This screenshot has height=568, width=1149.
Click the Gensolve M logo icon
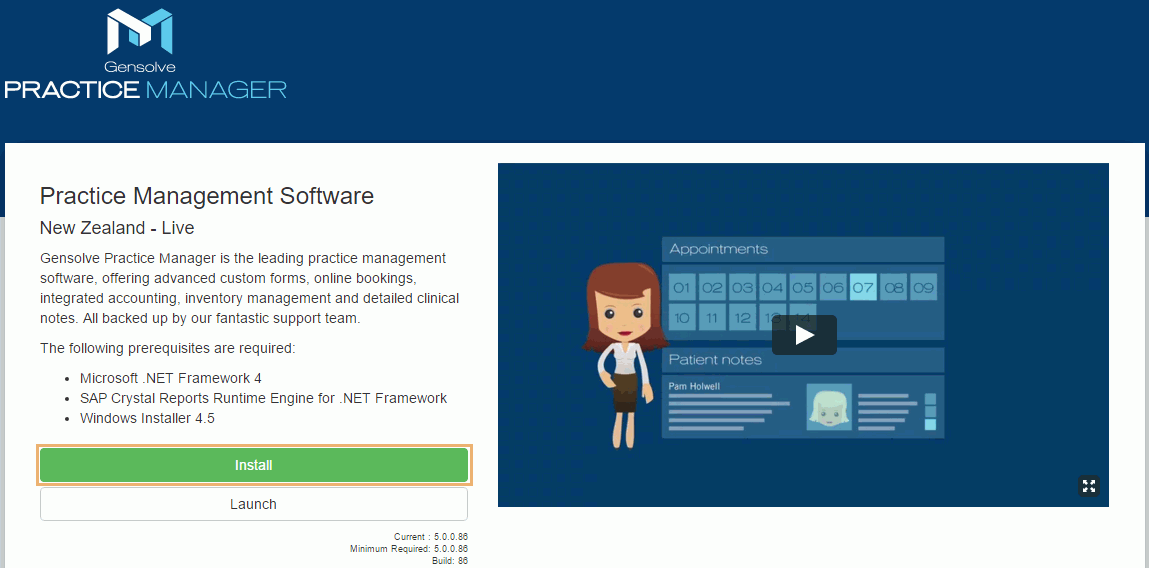click(139, 31)
